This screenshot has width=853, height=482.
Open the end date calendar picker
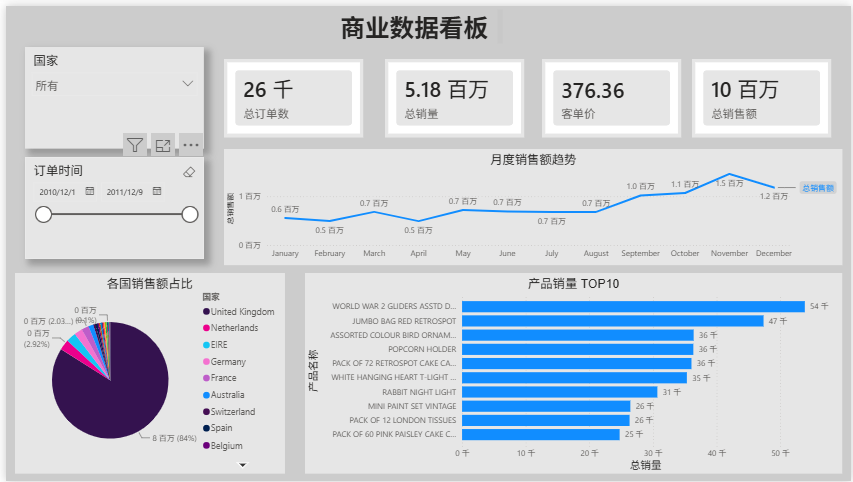point(157,191)
